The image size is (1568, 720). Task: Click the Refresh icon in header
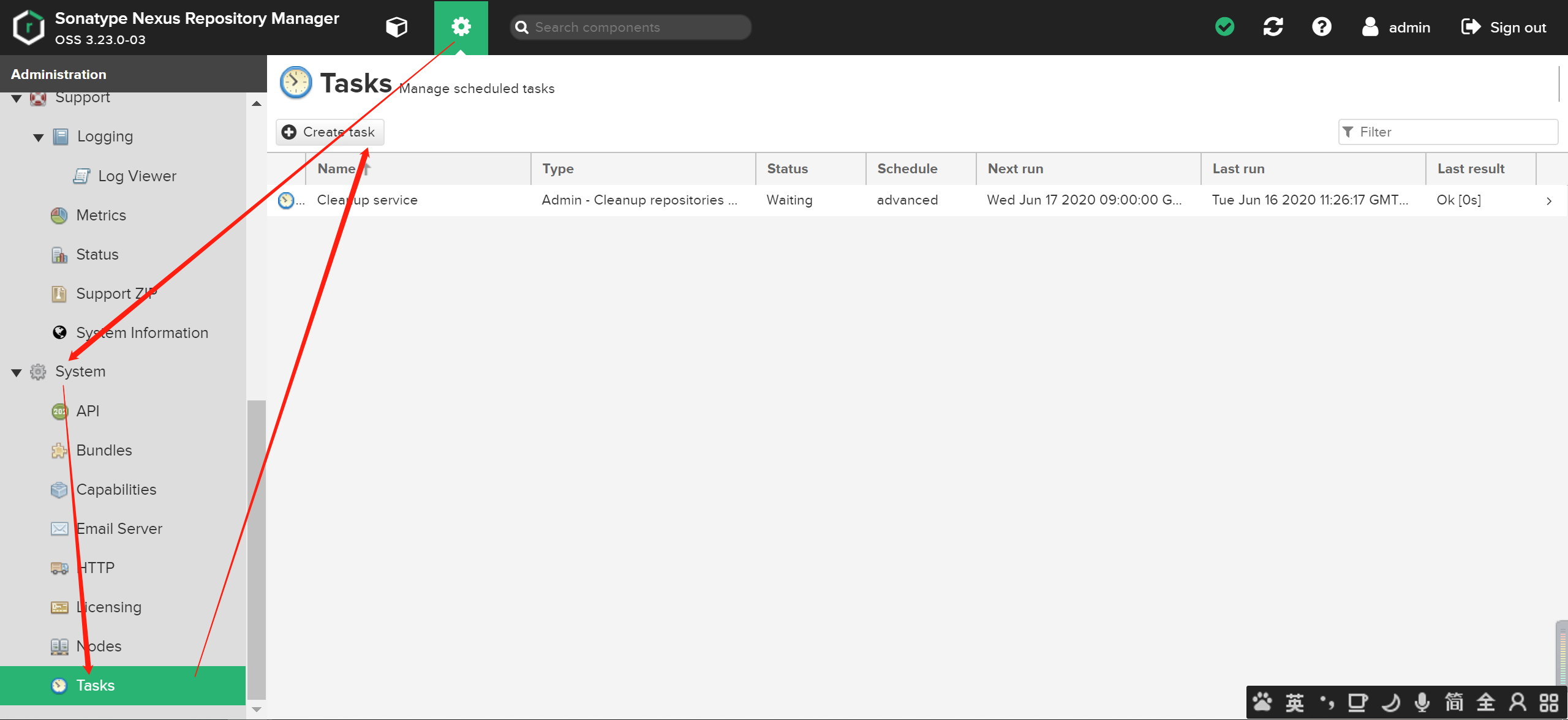pos(1273,27)
